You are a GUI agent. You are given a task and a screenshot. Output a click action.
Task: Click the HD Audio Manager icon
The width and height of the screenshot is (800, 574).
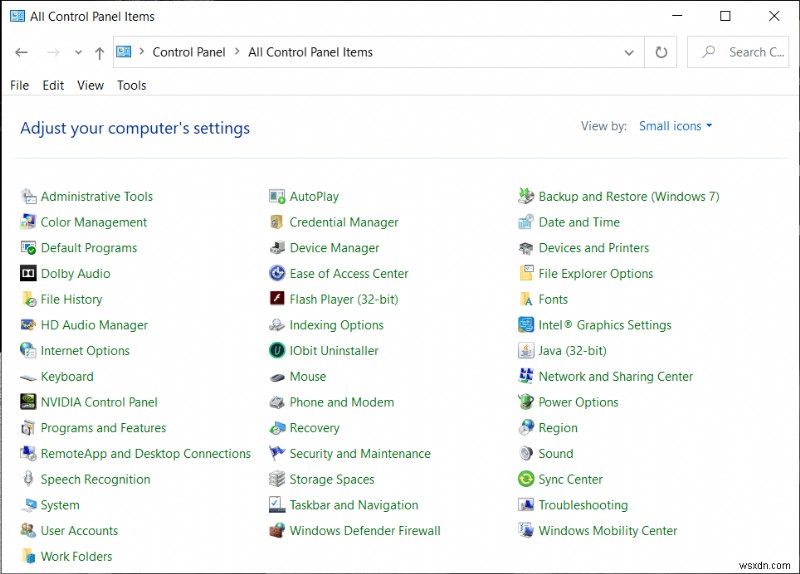point(28,325)
